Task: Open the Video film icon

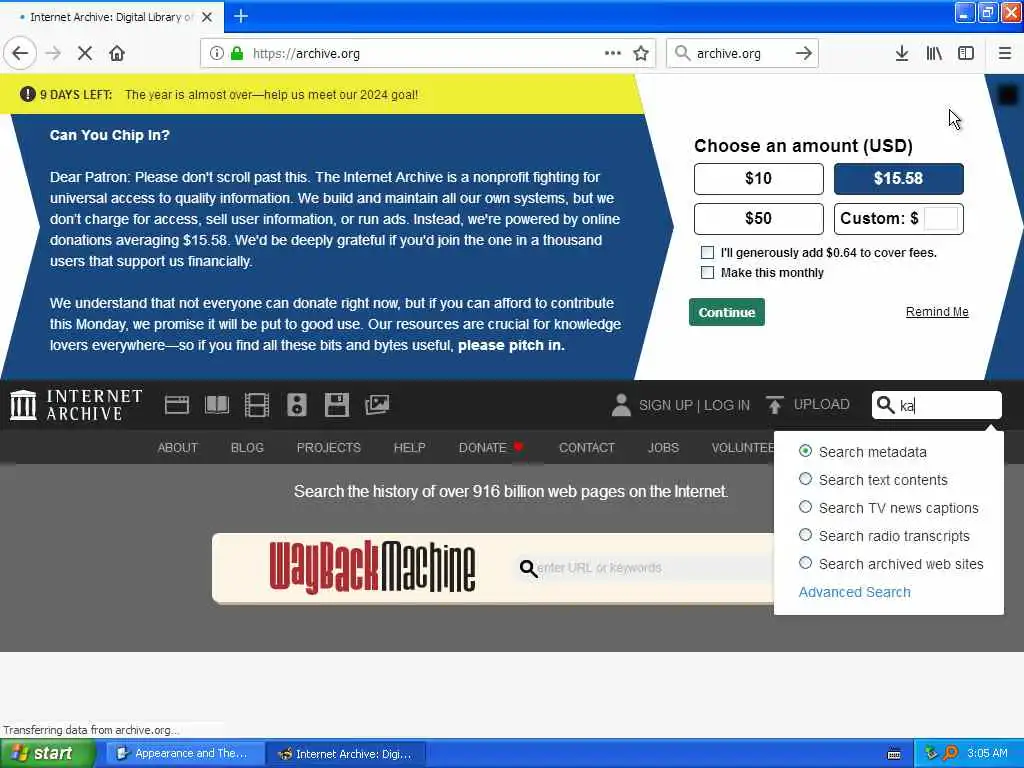Action: (x=257, y=405)
